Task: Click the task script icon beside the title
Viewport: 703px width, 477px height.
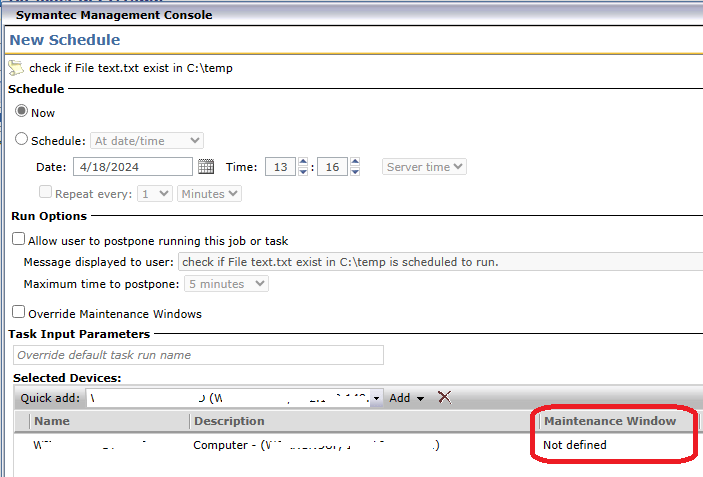Action: point(15,68)
